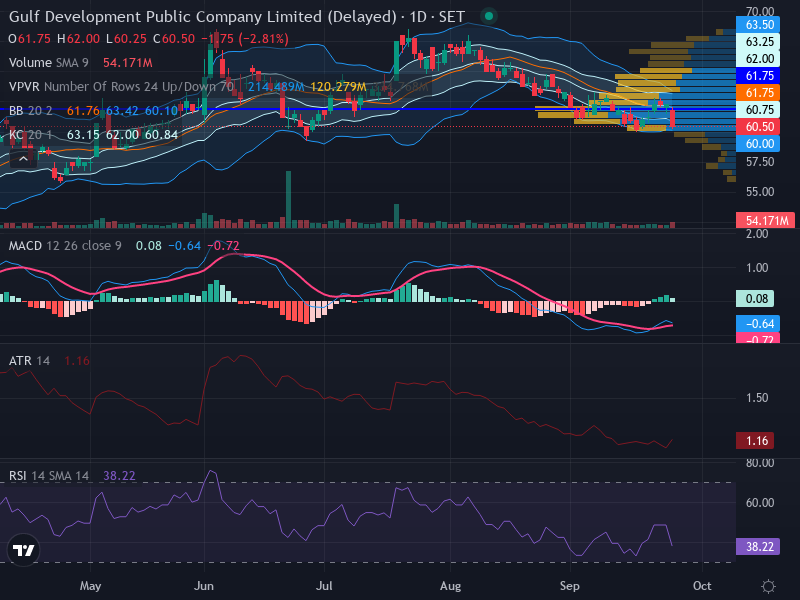Click the VPVR up volume 214.489M value

[x=276, y=87]
